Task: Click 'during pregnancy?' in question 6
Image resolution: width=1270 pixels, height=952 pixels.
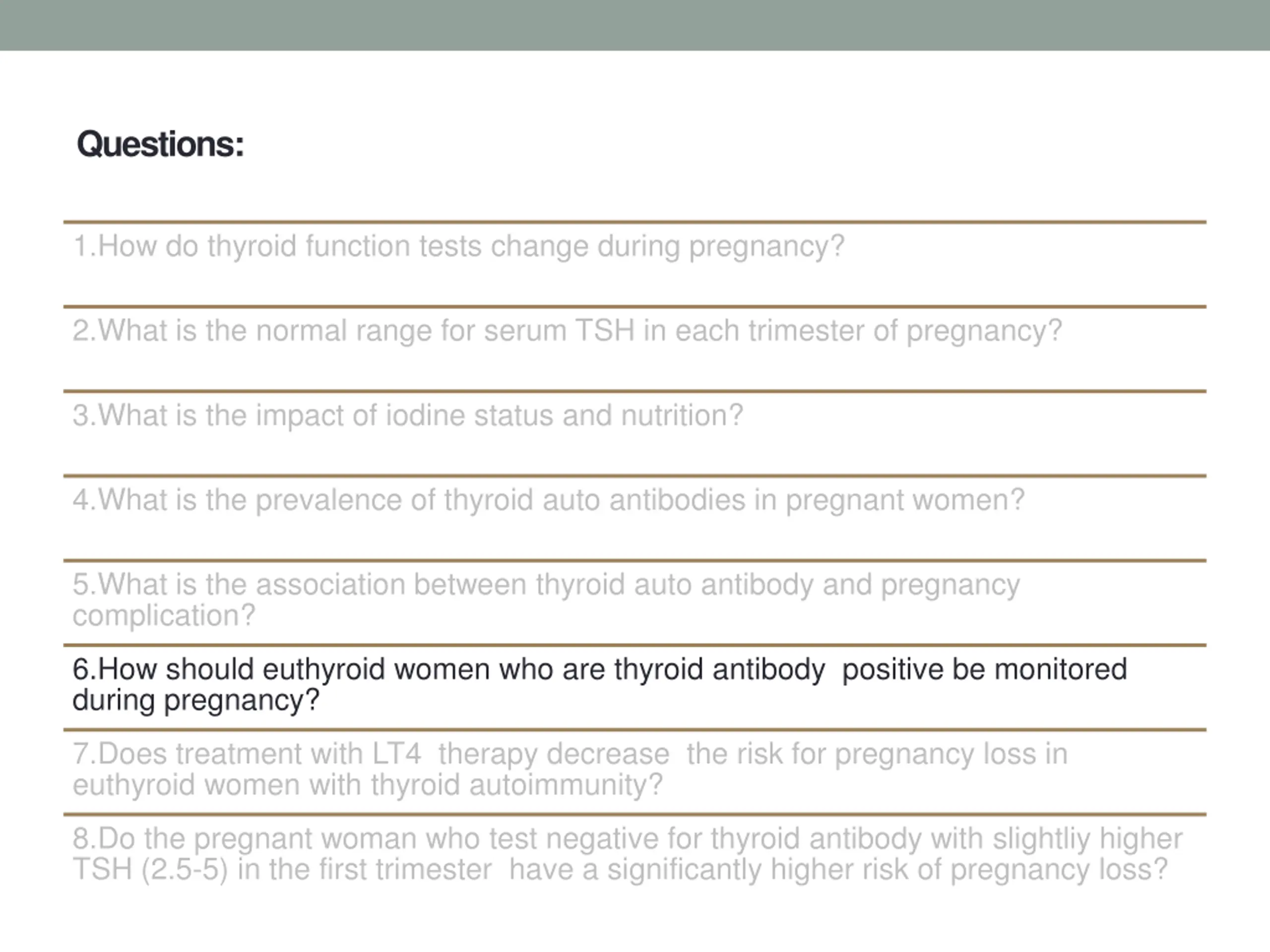Action: click(x=196, y=701)
